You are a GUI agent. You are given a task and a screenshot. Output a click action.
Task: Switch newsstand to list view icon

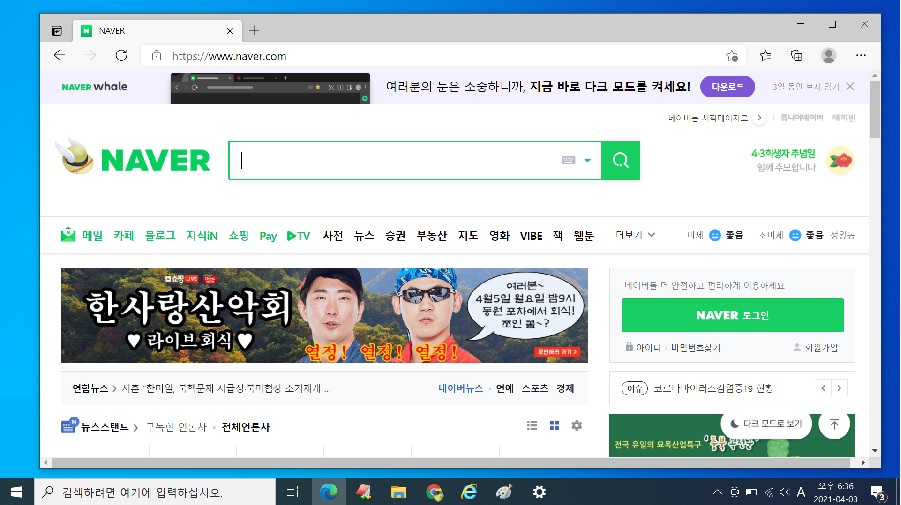pyautogui.click(x=532, y=425)
